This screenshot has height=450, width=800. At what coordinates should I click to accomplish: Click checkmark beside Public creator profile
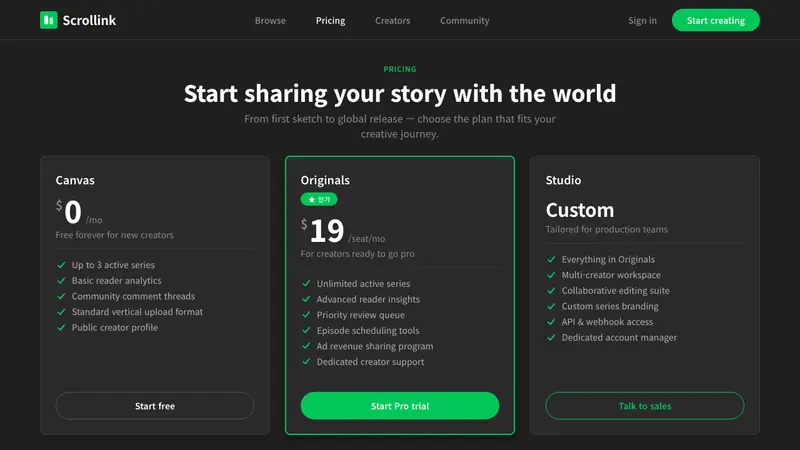click(61, 328)
